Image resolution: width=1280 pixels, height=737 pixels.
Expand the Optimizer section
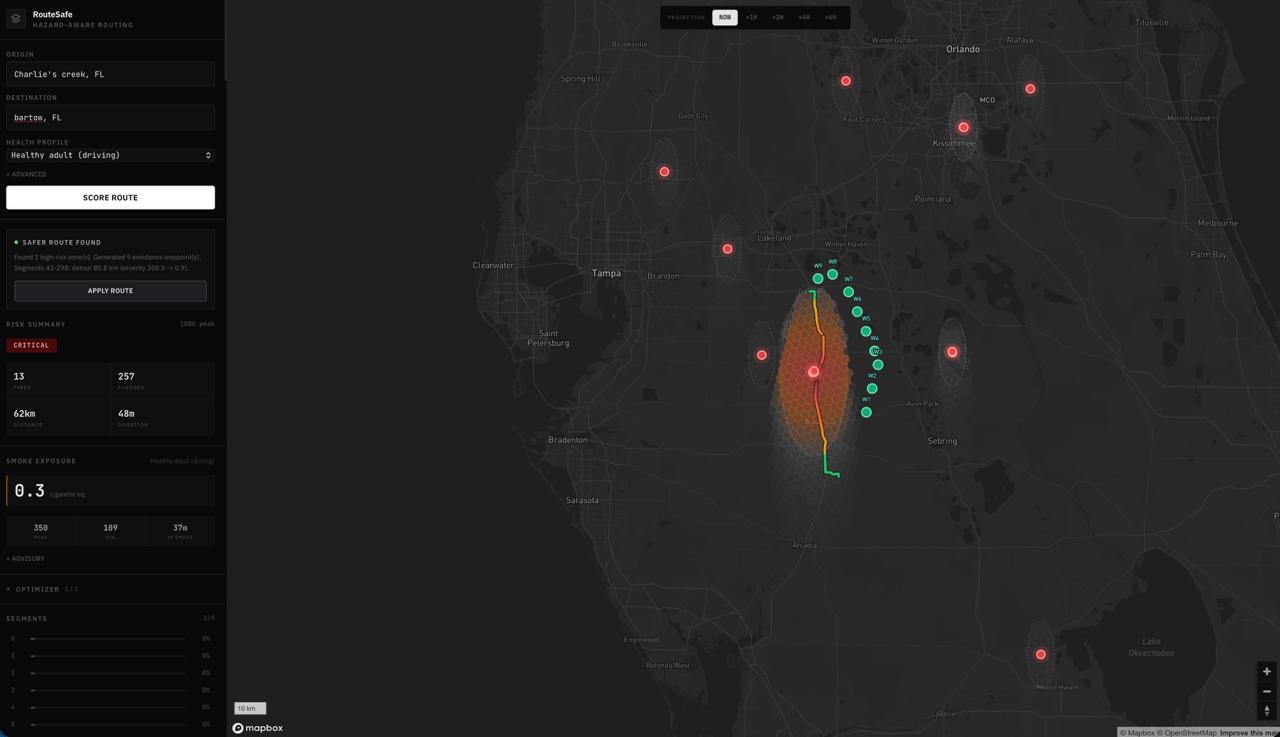pos(42,589)
